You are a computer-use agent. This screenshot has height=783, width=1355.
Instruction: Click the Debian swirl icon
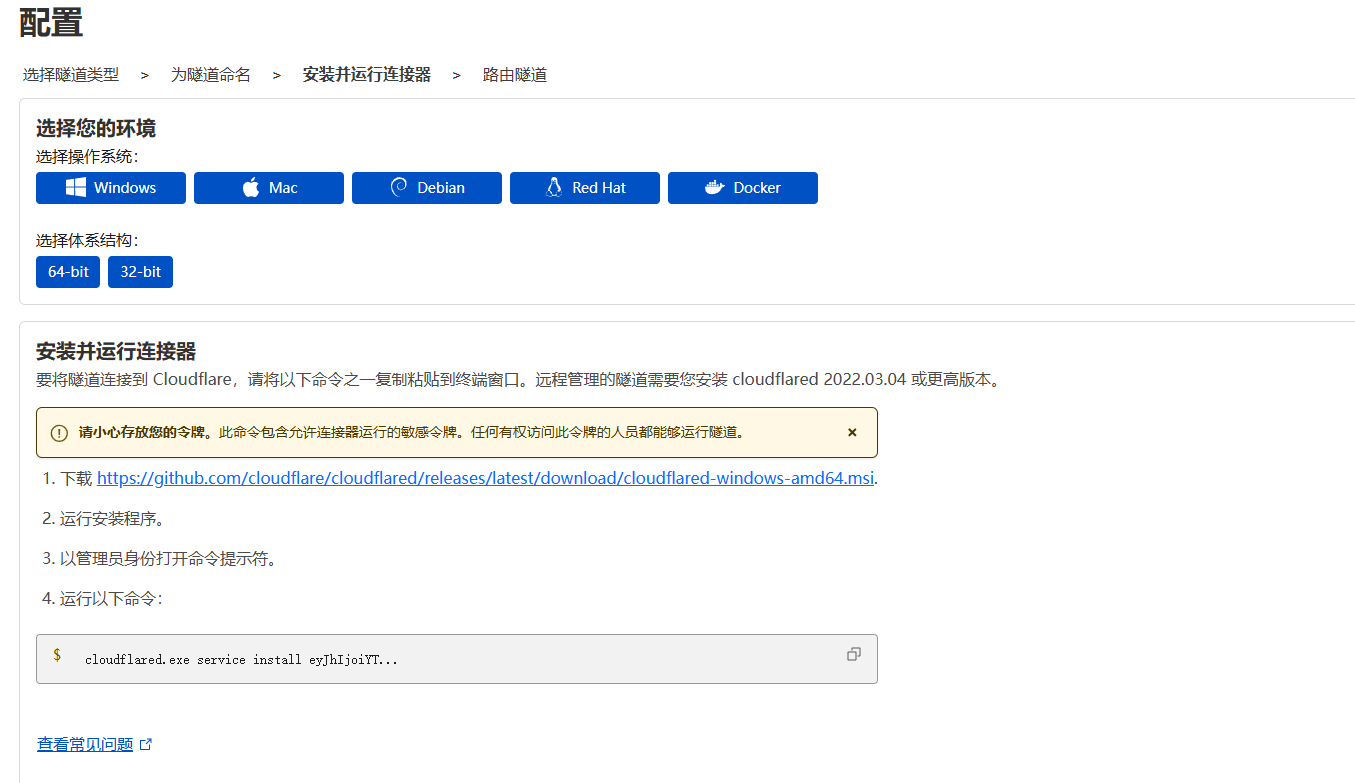(x=398, y=188)
